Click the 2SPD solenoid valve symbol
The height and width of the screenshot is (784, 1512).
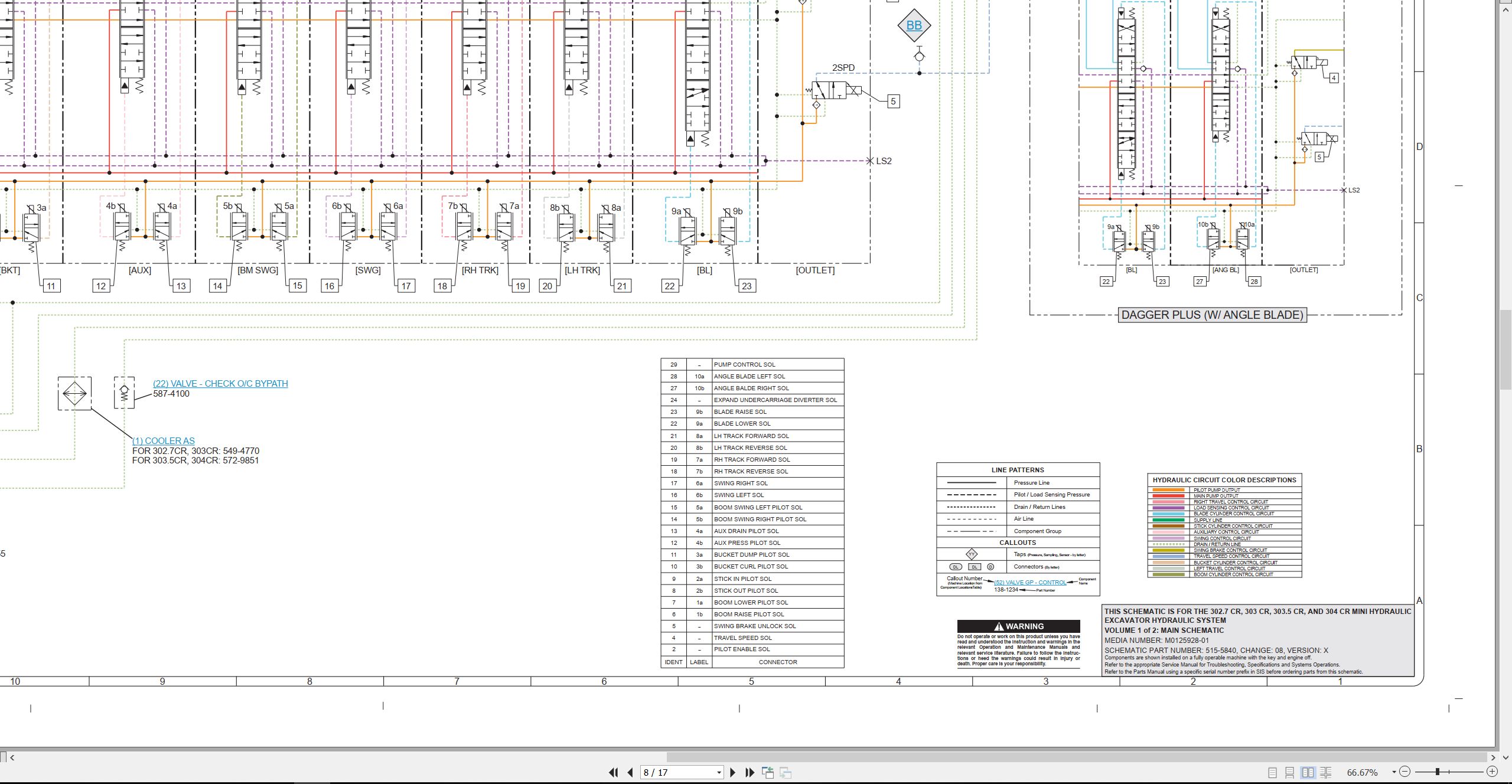point(838,90)
